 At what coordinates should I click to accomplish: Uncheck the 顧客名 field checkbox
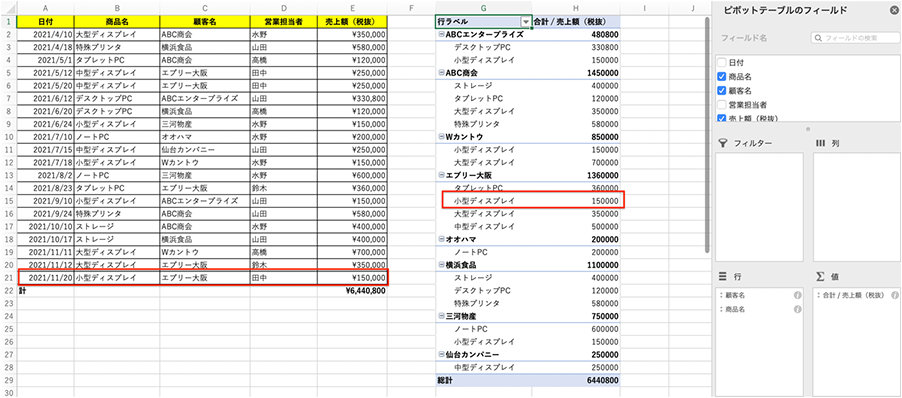point(722,91)
